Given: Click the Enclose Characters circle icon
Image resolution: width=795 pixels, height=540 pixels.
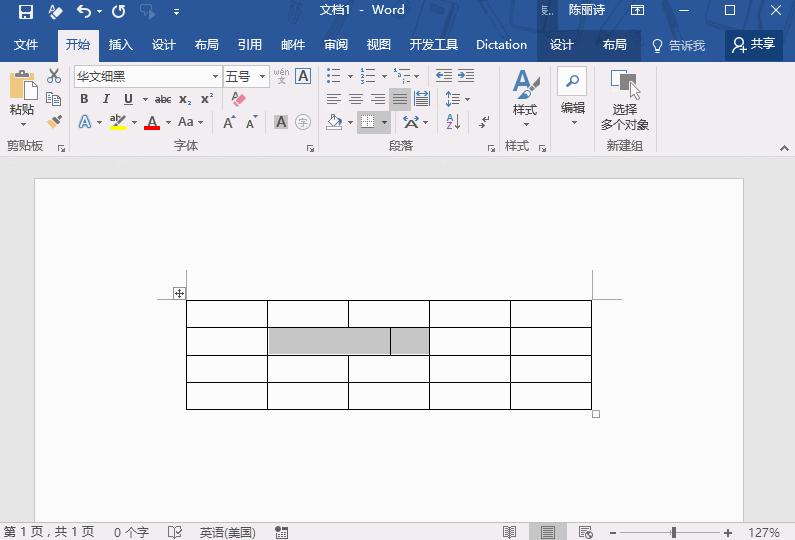Looking at the screenshot, I should click(x=303, y=122).
